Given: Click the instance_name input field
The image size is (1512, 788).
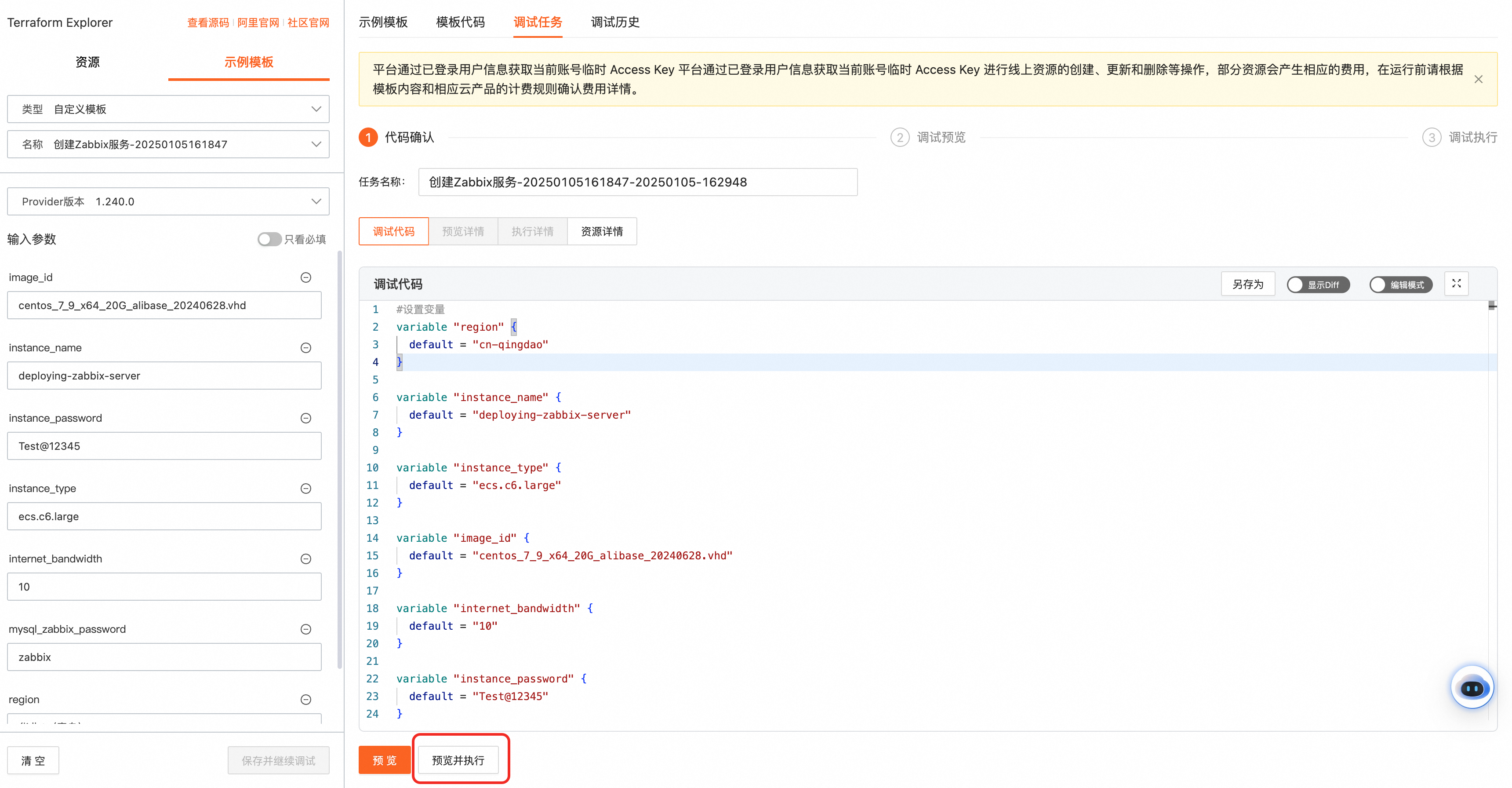Looking at the screenshot, I should click(x=164, y=376).
